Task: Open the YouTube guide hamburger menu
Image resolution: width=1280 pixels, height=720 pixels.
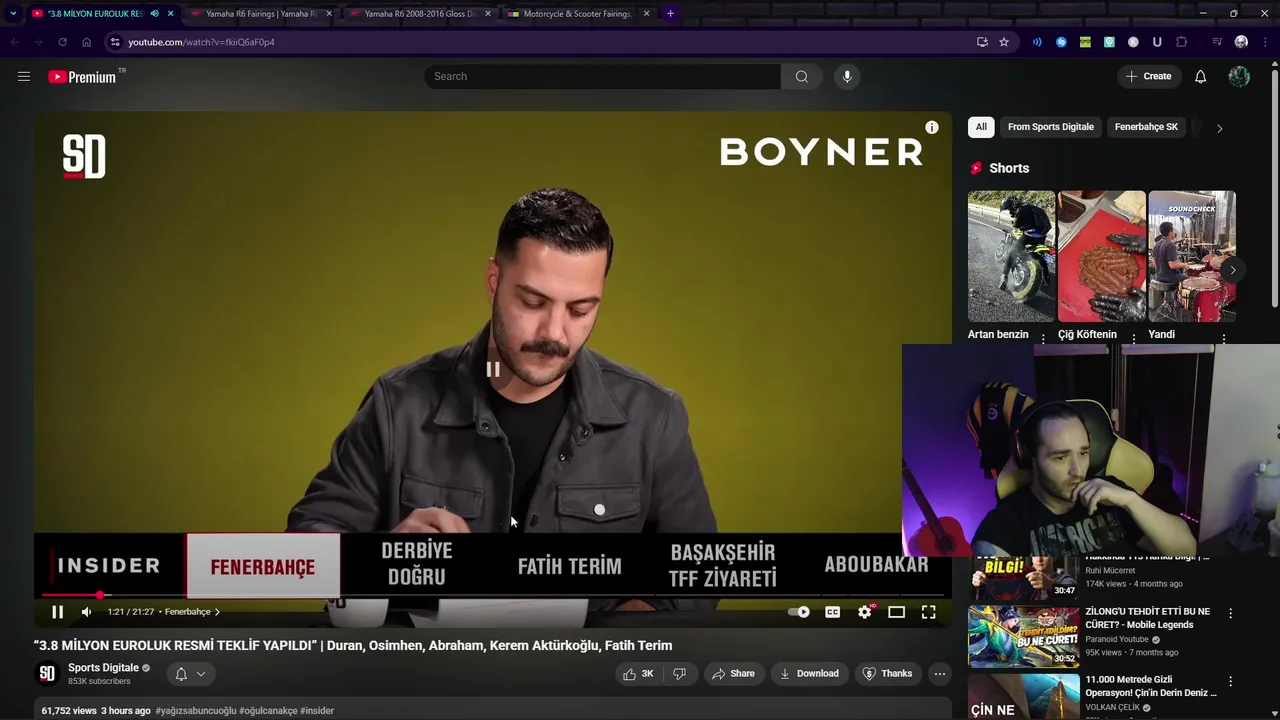Action: pos(24,76)
